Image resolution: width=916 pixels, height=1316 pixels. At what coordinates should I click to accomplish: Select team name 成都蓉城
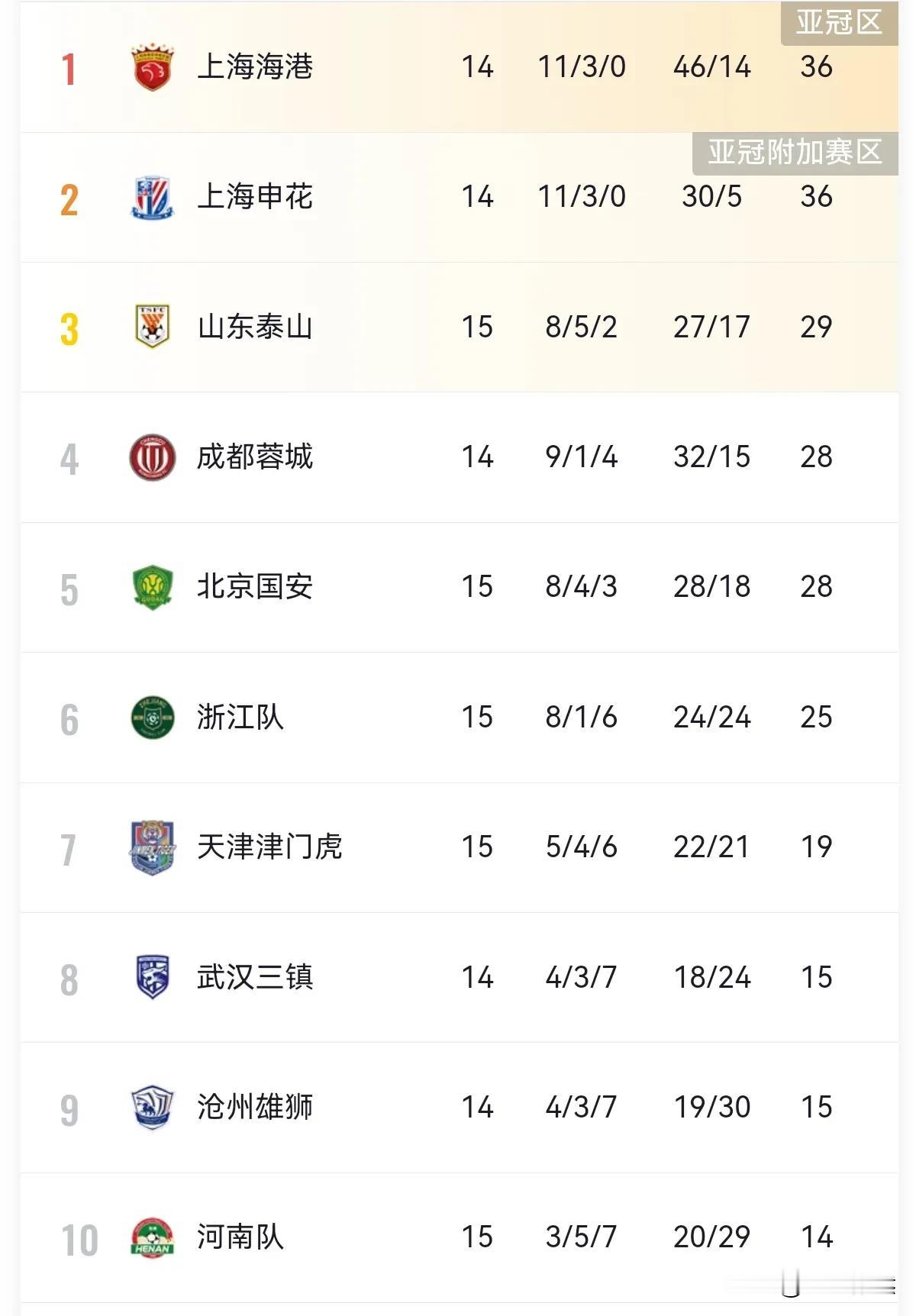[255, 457]
